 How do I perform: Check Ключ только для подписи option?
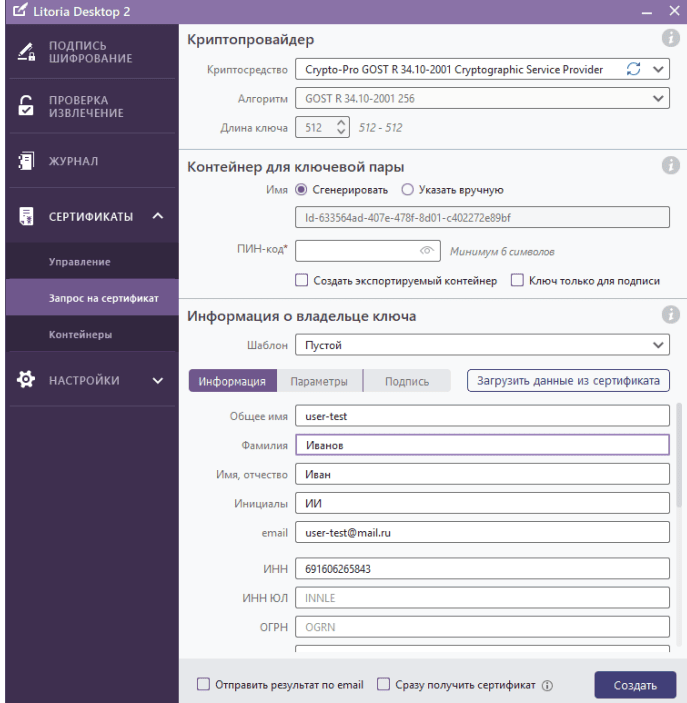tap(517, 281)
